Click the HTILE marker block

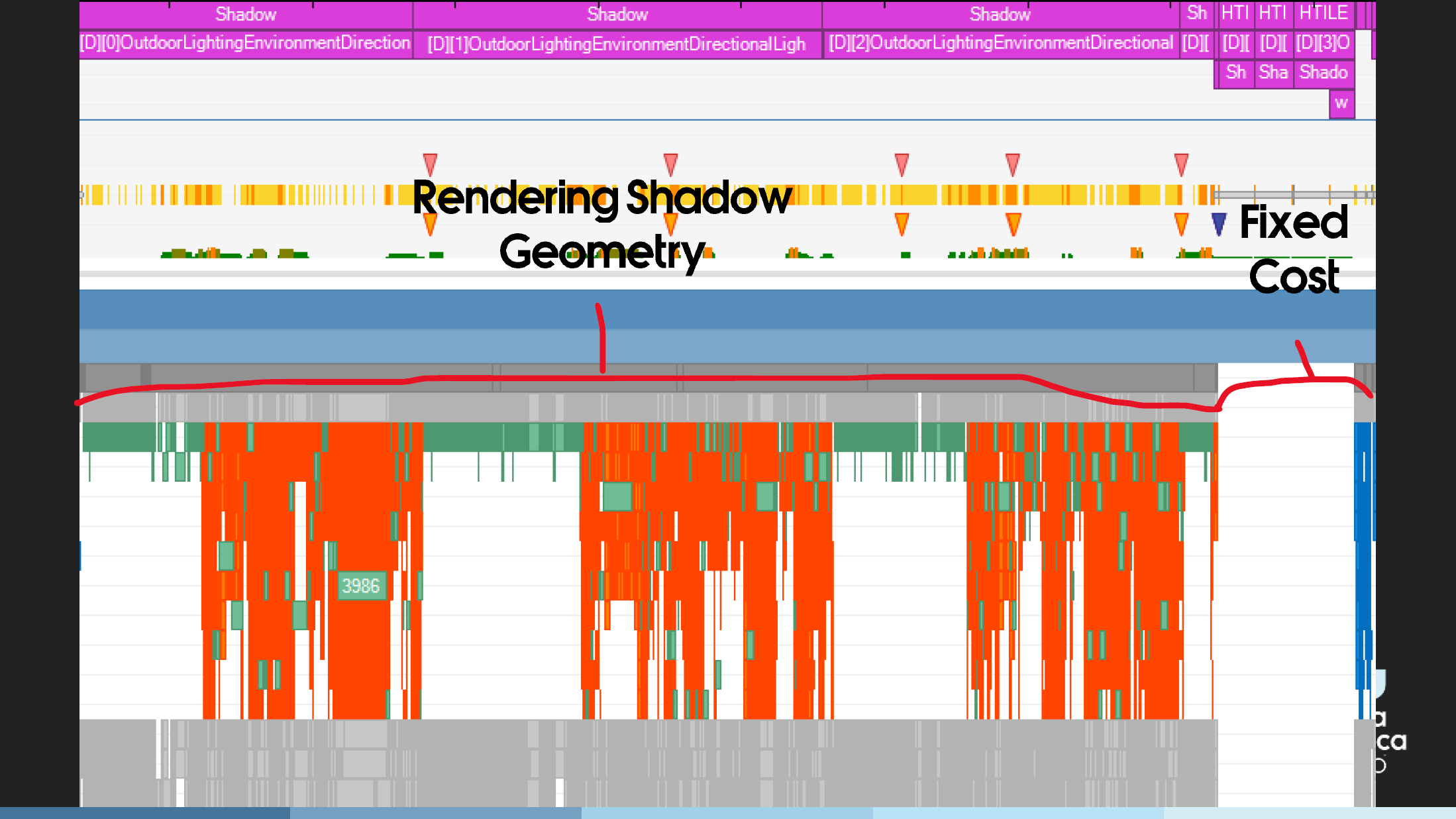pos(1323,13)
